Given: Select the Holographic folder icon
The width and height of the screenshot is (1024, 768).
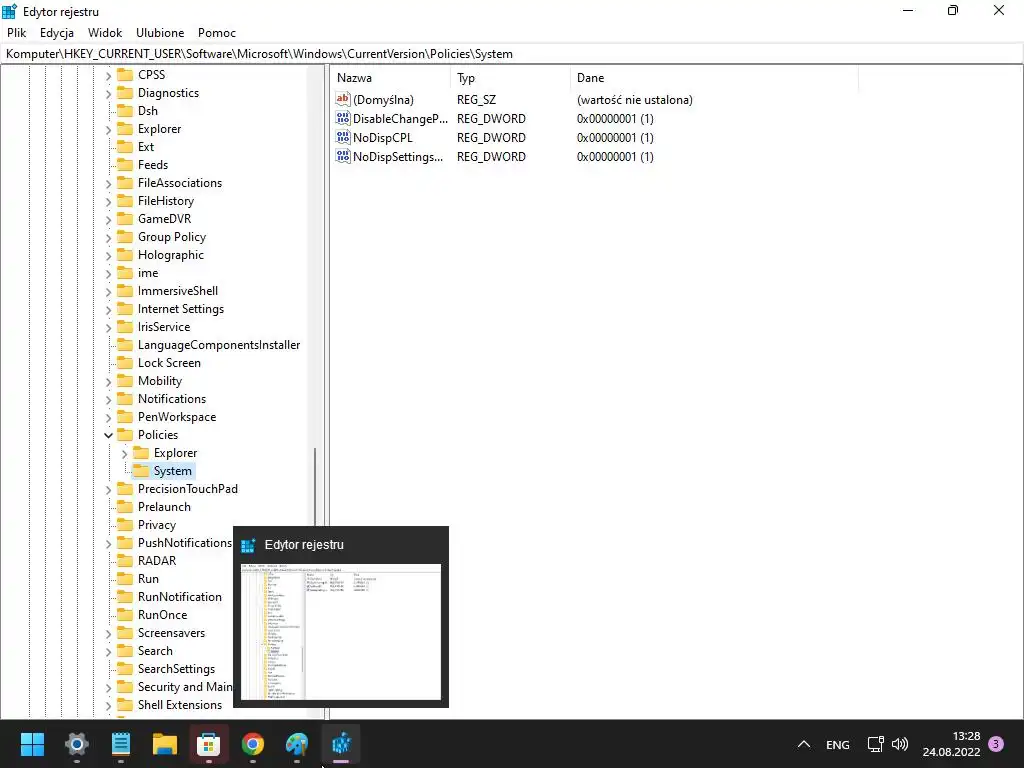Looking at the screenshot, I should (x=125, y=255).
